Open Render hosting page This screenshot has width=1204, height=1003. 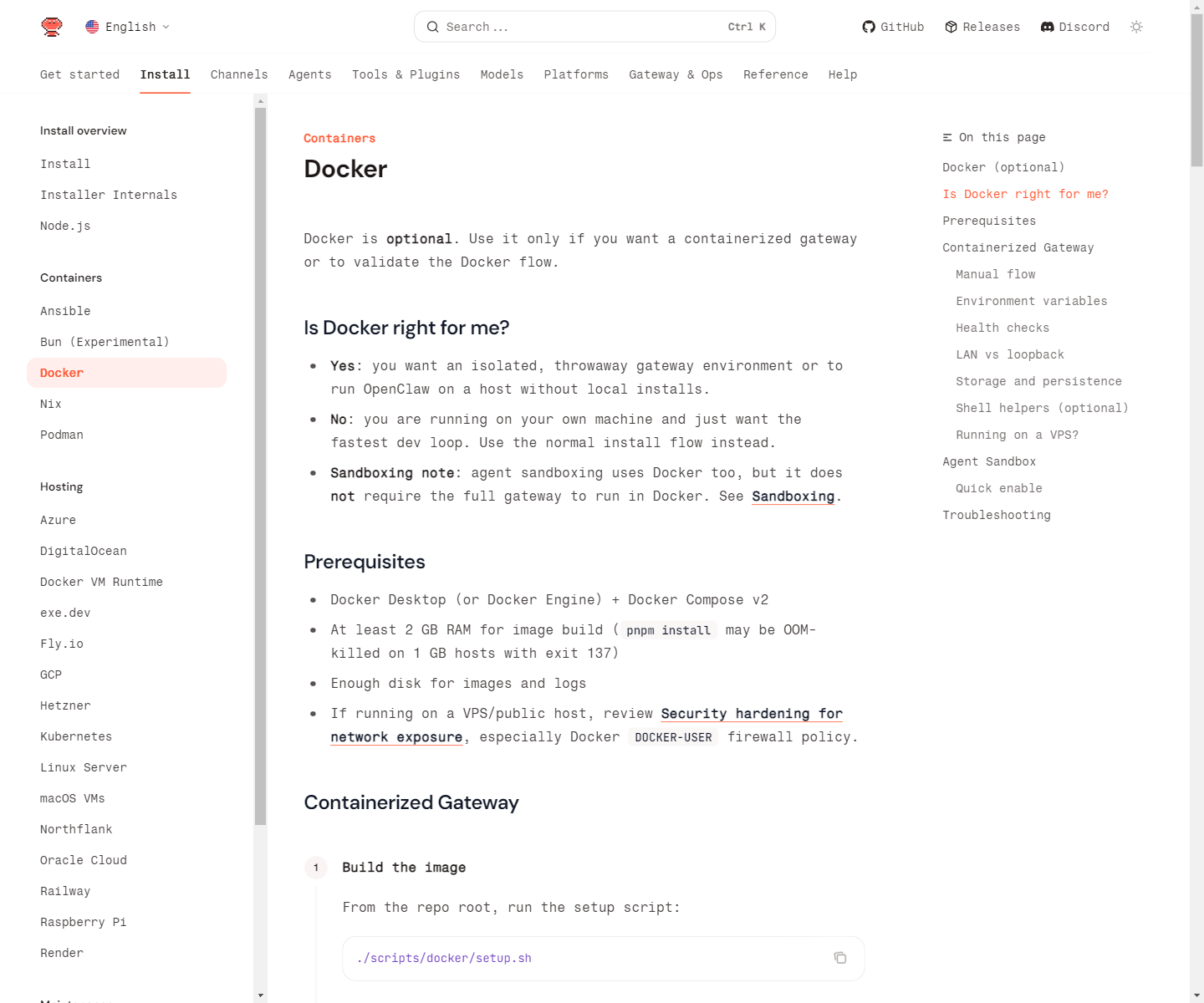(126, 953)
